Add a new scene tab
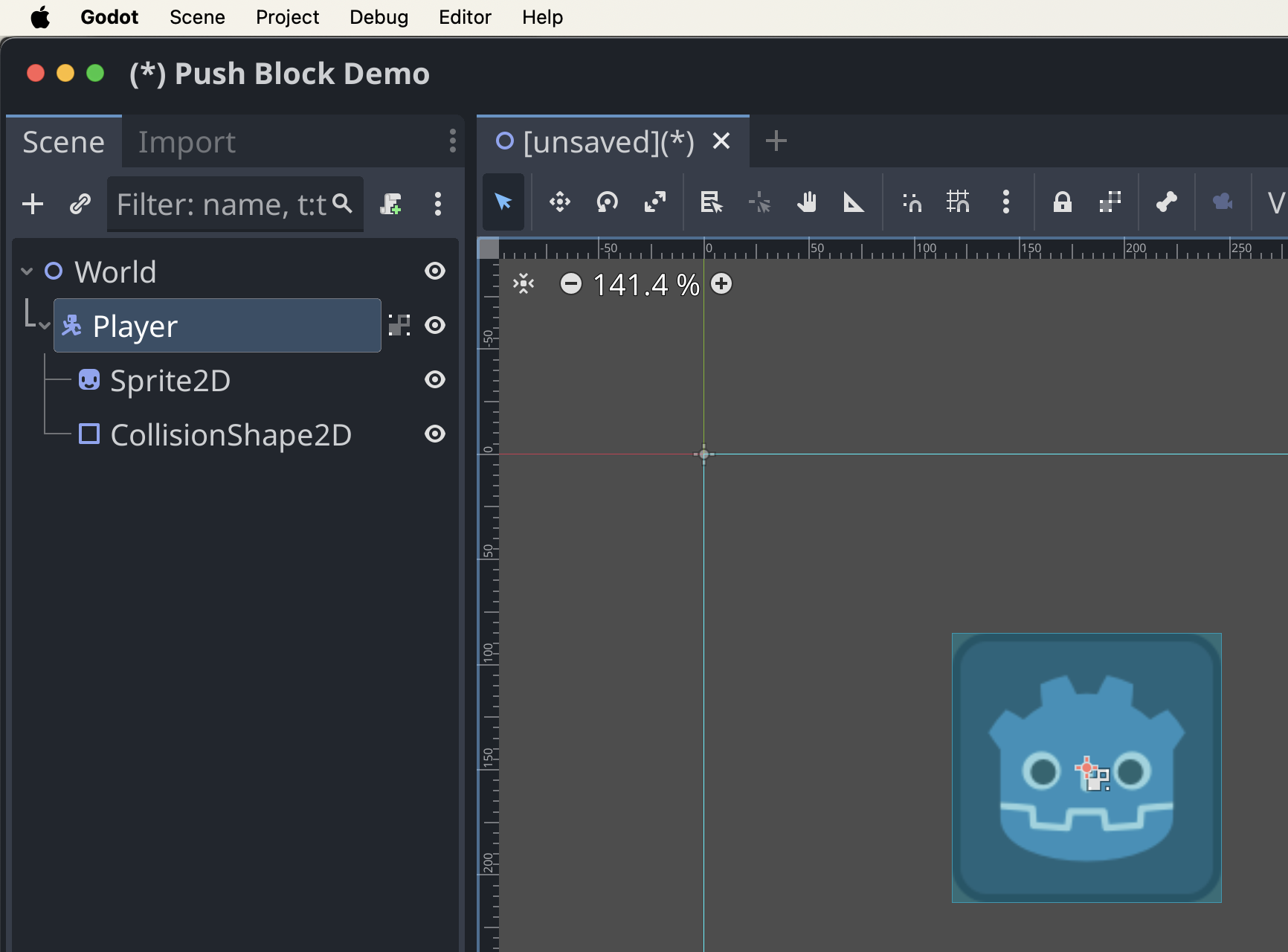 [x=776, y=141]
